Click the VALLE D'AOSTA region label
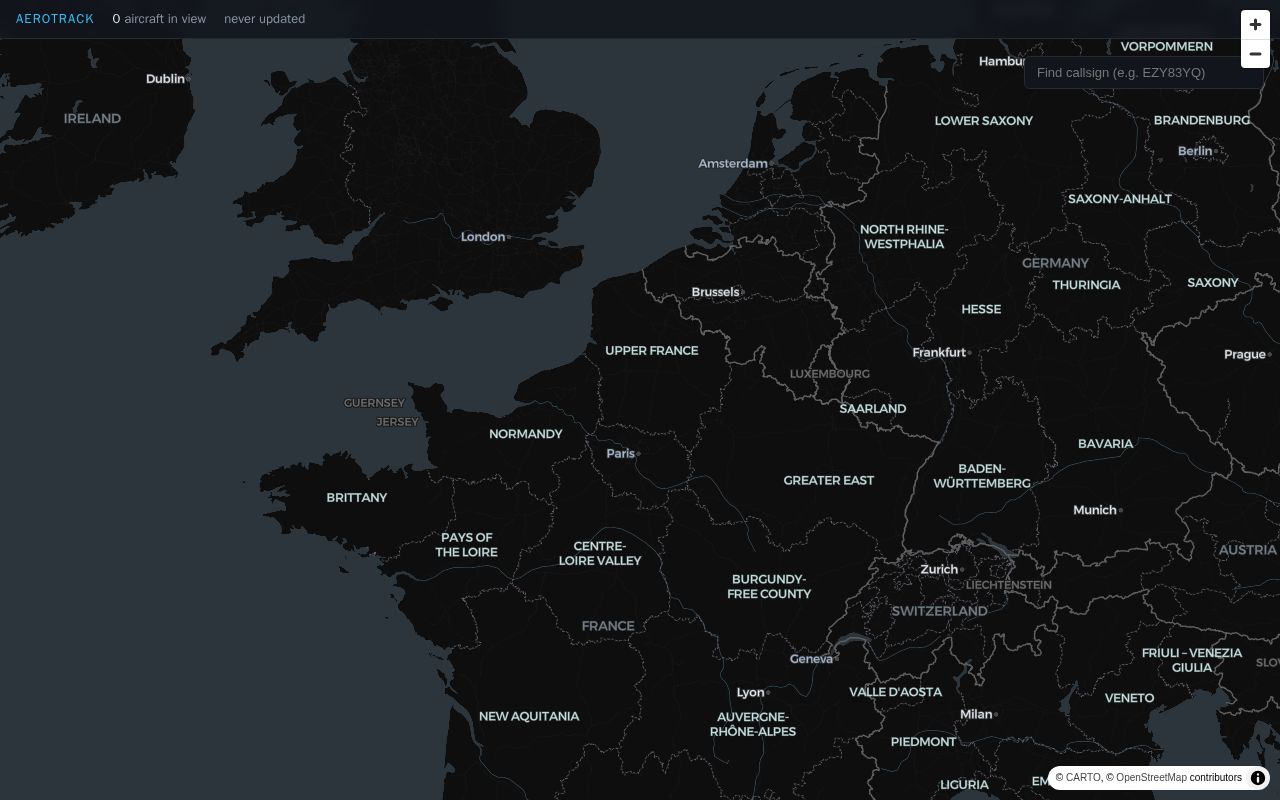The width and height of the screenshot is (1280, 800). point(896,691)
